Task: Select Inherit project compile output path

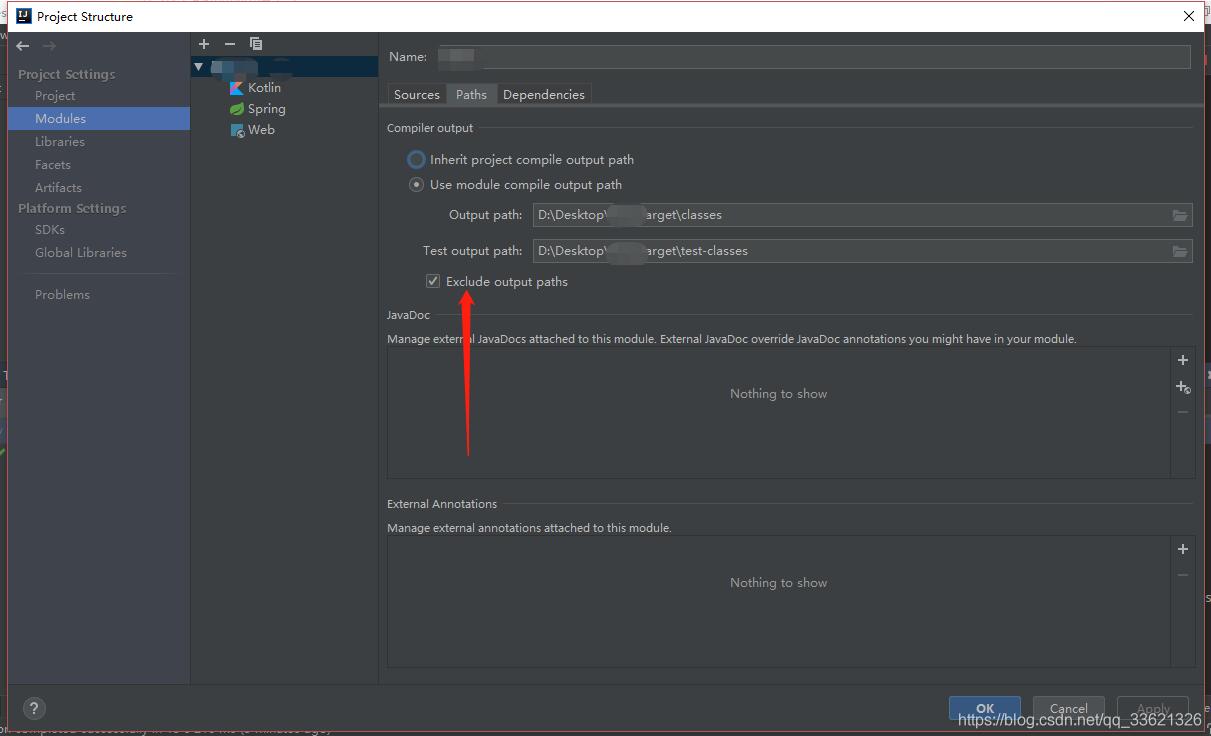Action: 520,160
